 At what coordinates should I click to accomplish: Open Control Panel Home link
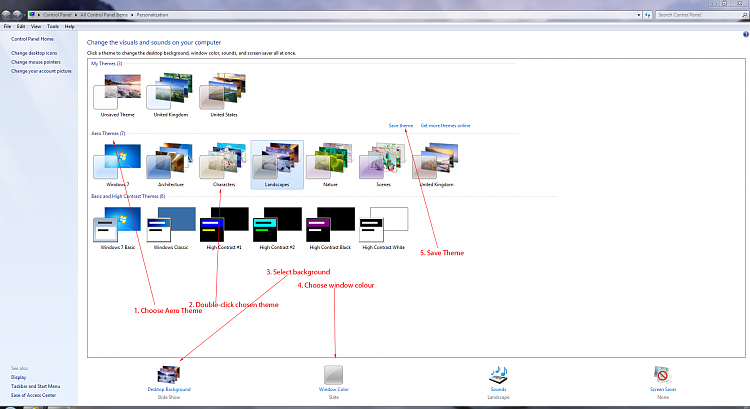pyautogui.click(x=32, y=39)
